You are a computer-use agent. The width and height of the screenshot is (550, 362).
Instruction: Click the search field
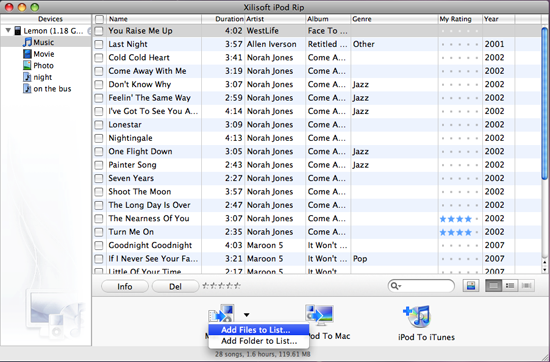pyautogui.click(x=421, y=286)
